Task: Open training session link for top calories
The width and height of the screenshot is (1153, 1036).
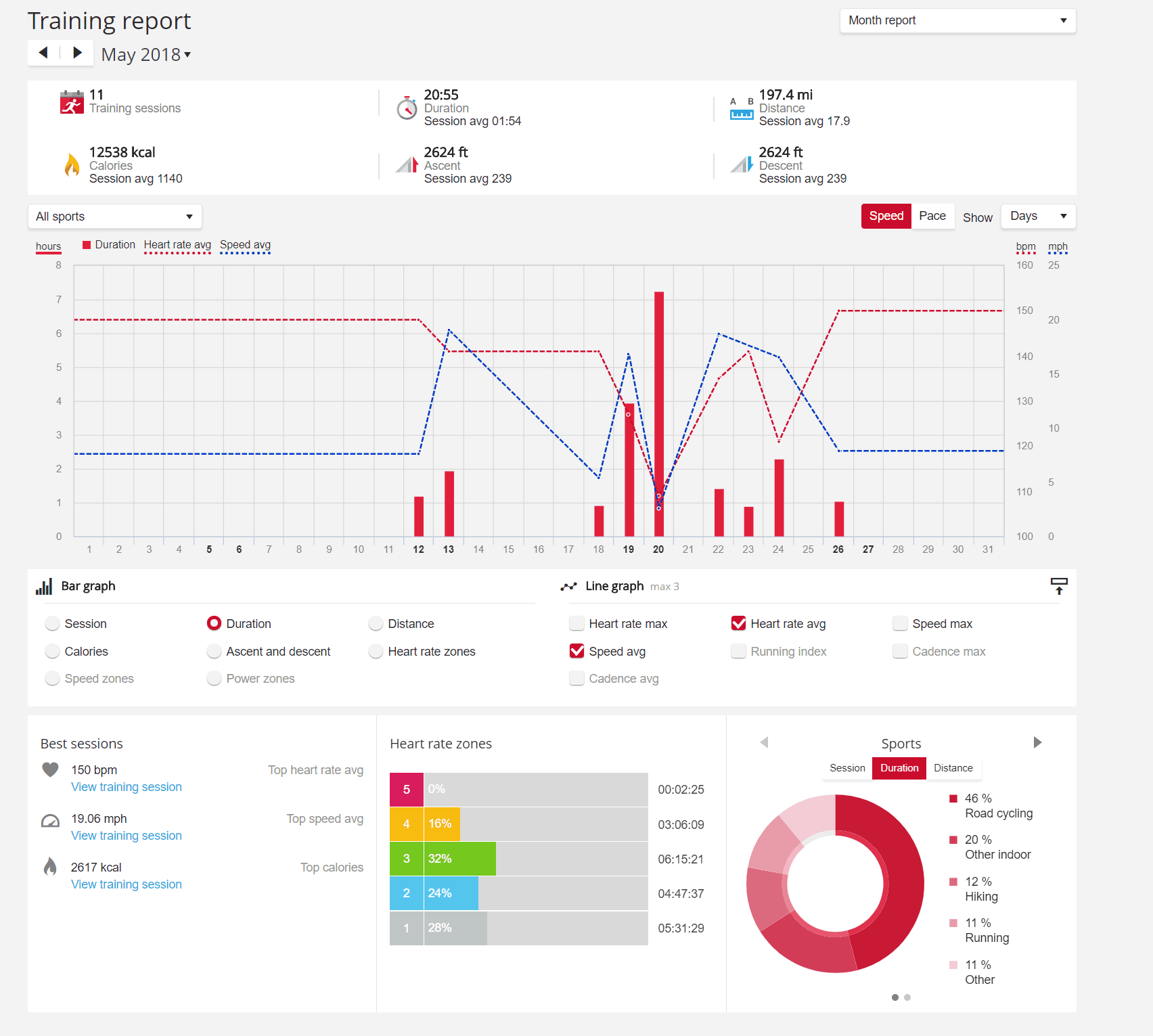Action: coord(127,884)
